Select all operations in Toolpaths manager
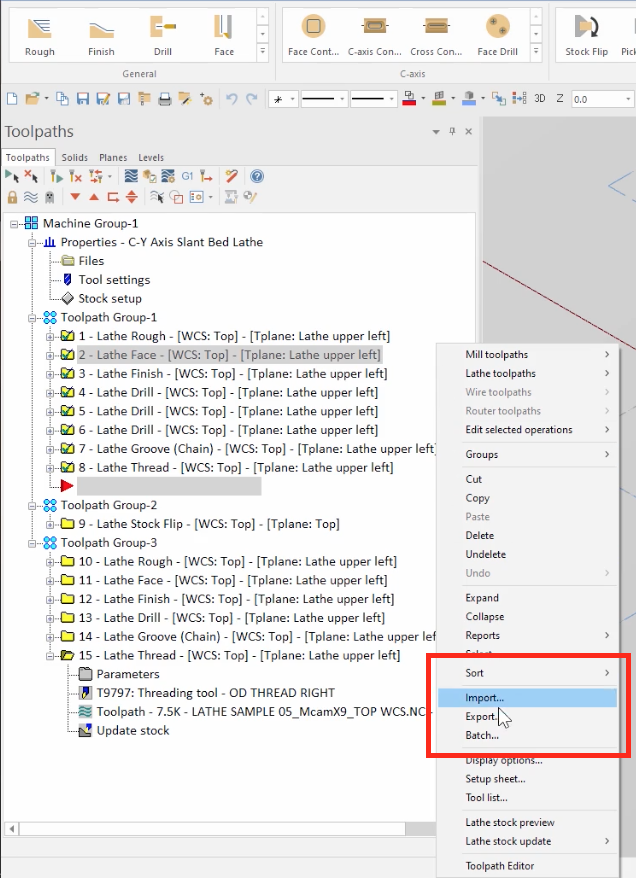The height and width of the screenshot is (886, 636). (11, 176)
